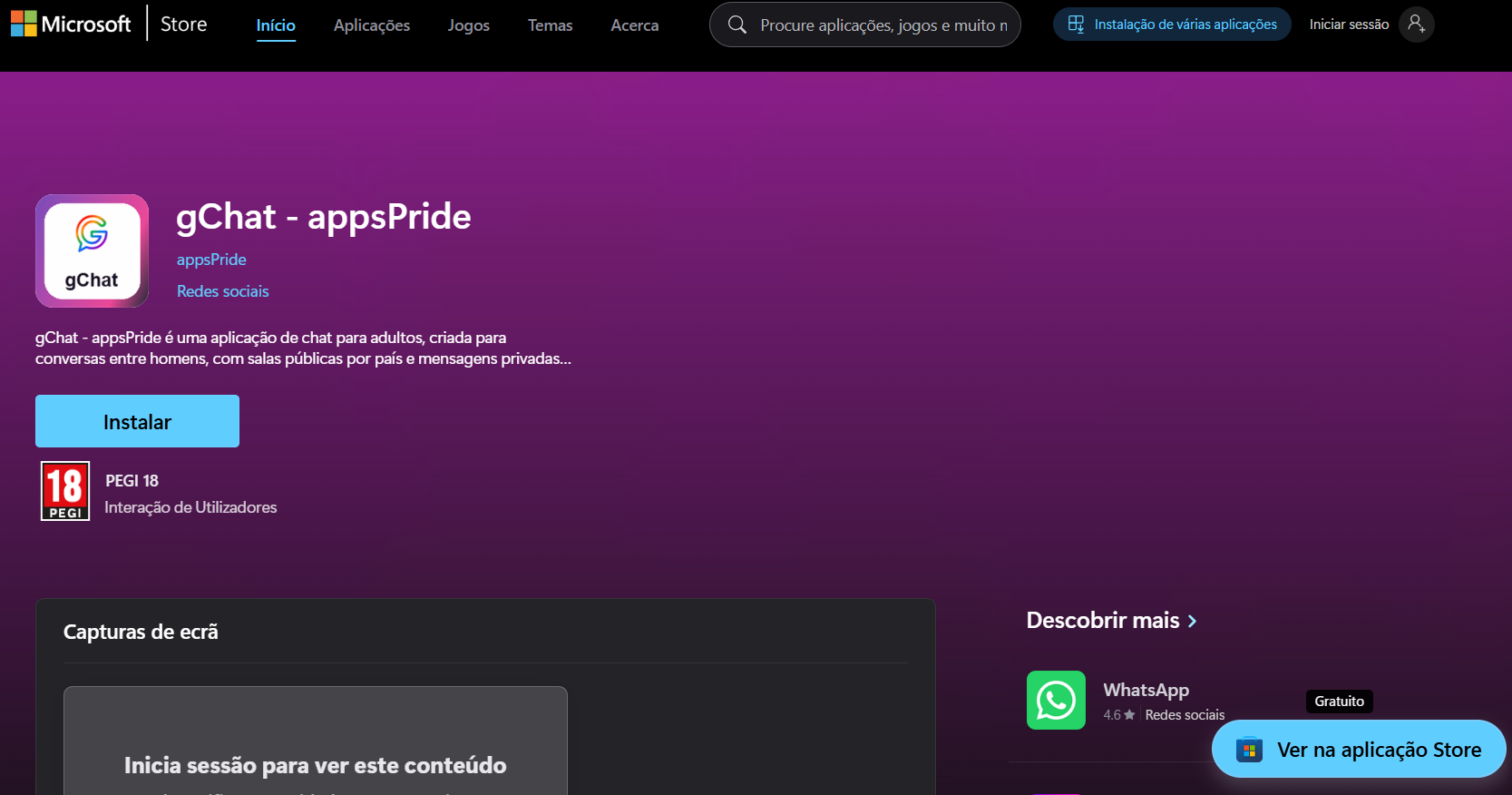Click Instalação de várias aplicações button
This screenshot has width=1512, height=795.
click(1172, 25)
